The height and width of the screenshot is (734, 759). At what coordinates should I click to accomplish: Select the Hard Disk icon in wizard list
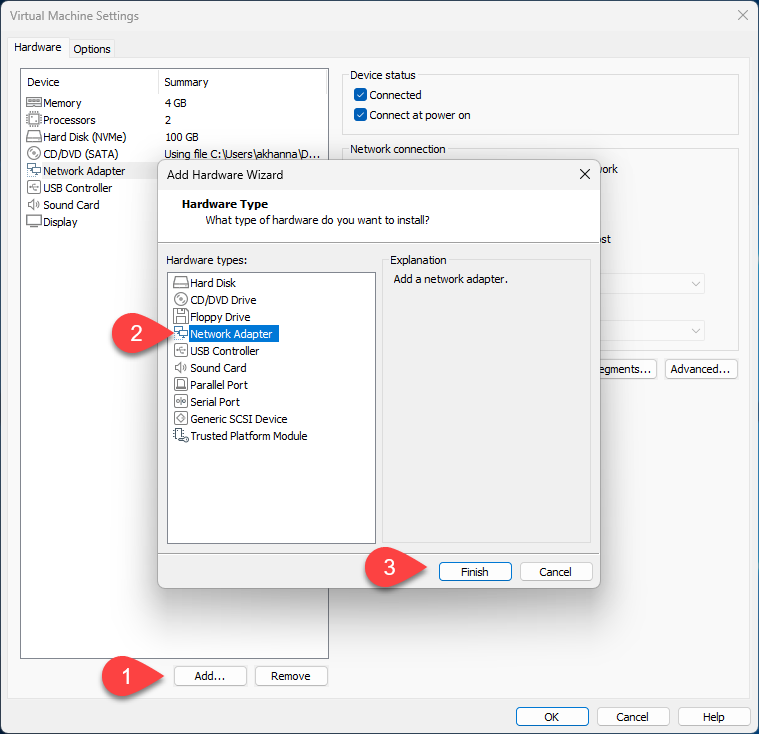point(181,282)
